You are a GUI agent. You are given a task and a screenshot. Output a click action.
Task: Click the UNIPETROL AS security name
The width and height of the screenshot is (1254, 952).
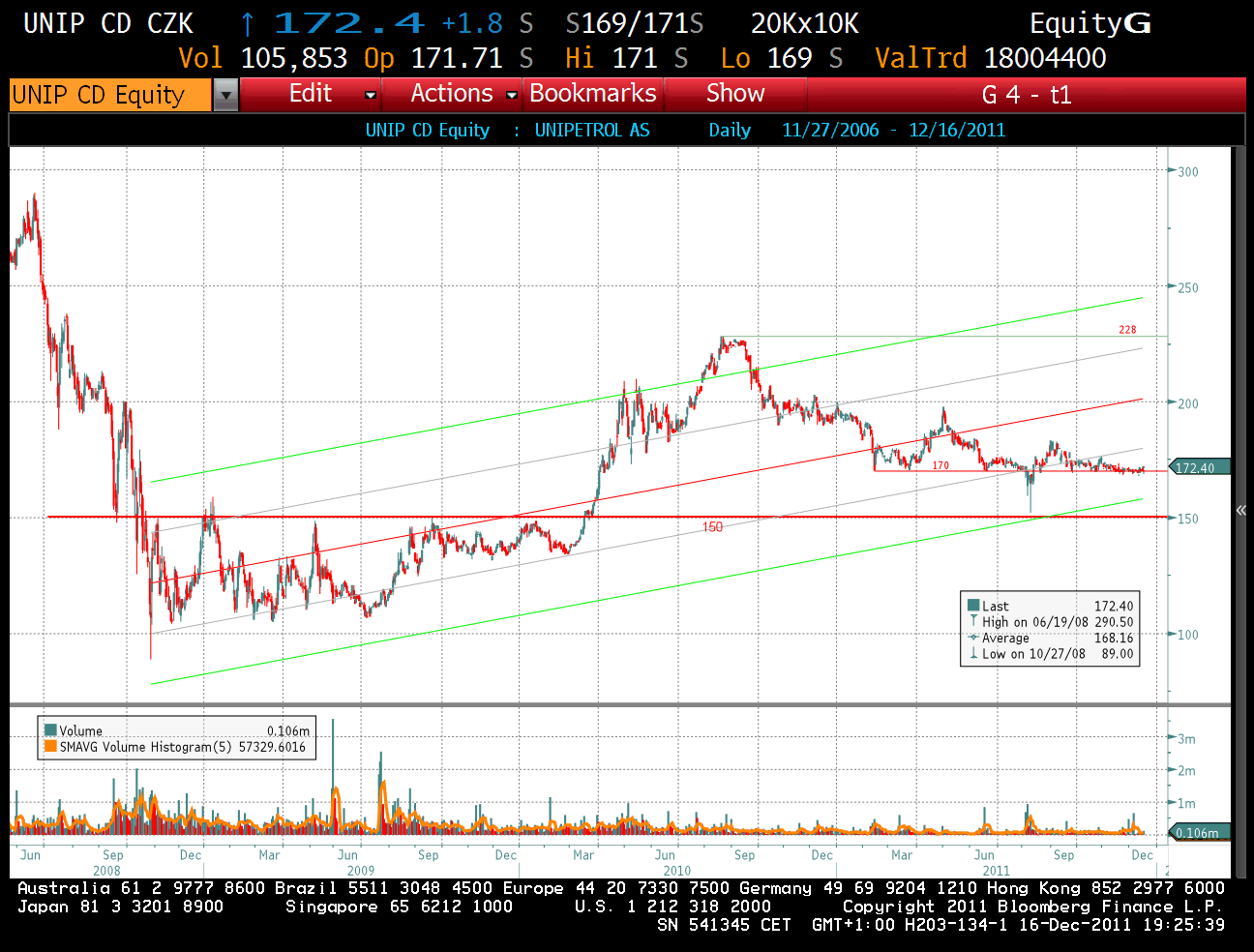coord(592,130)
